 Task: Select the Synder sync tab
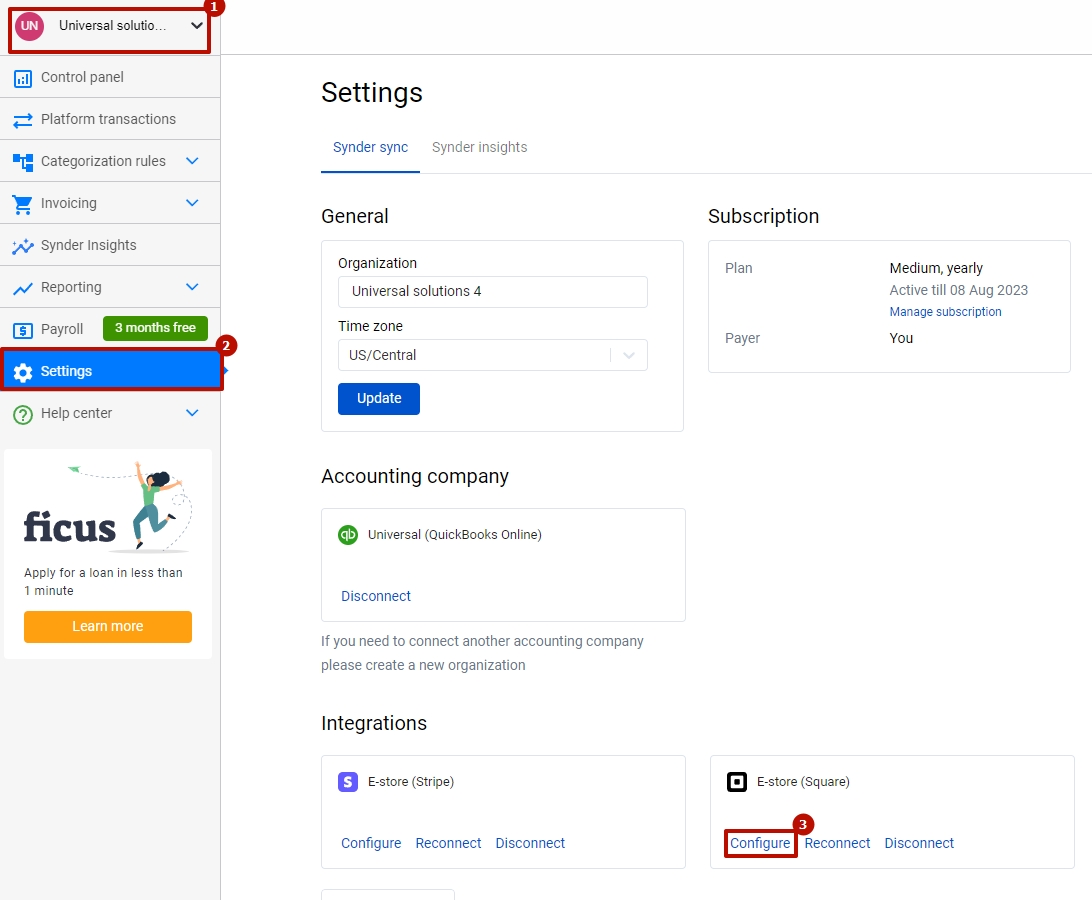click(370, 147)
